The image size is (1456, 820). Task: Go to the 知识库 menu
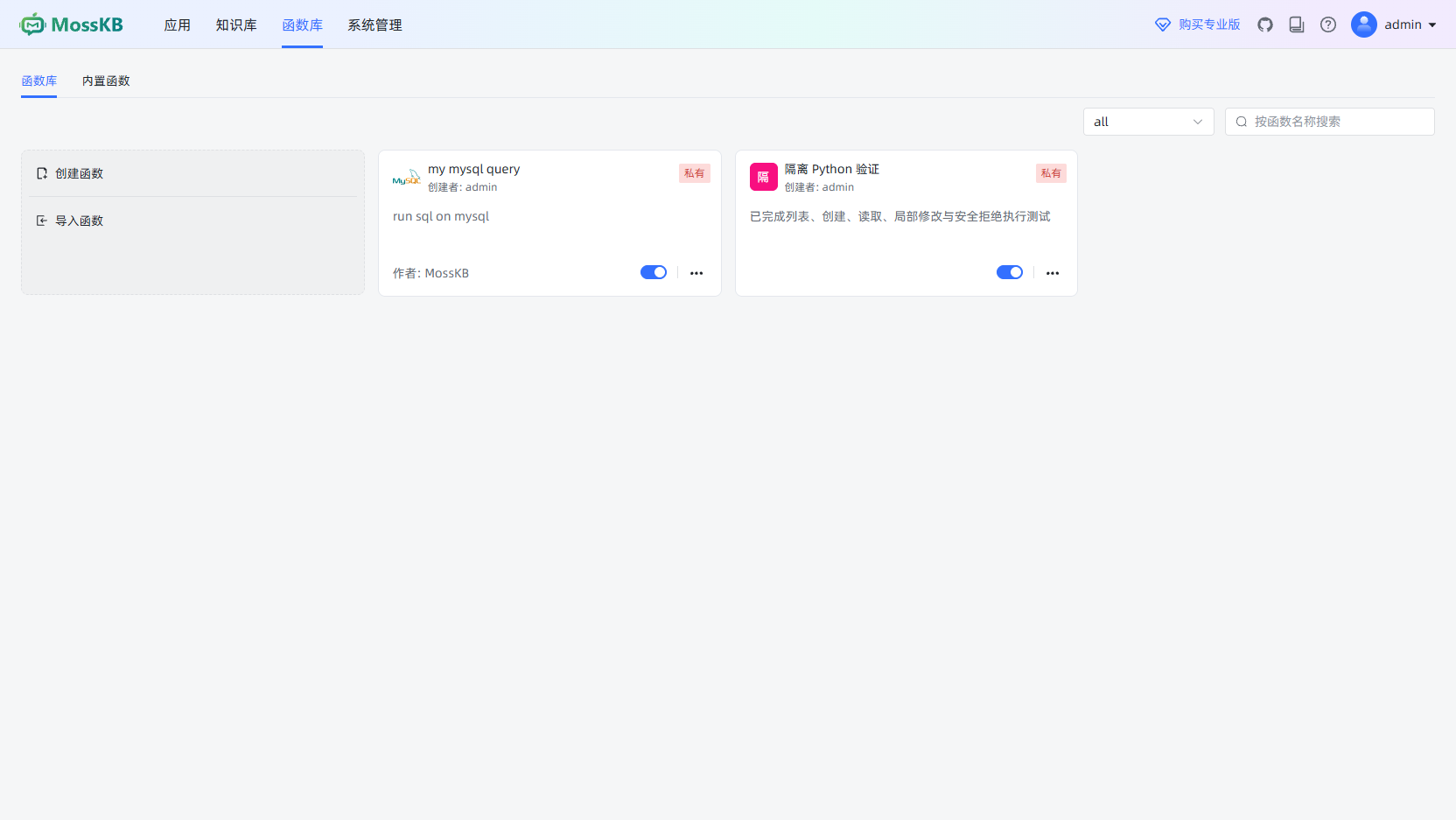coord(236,25)
